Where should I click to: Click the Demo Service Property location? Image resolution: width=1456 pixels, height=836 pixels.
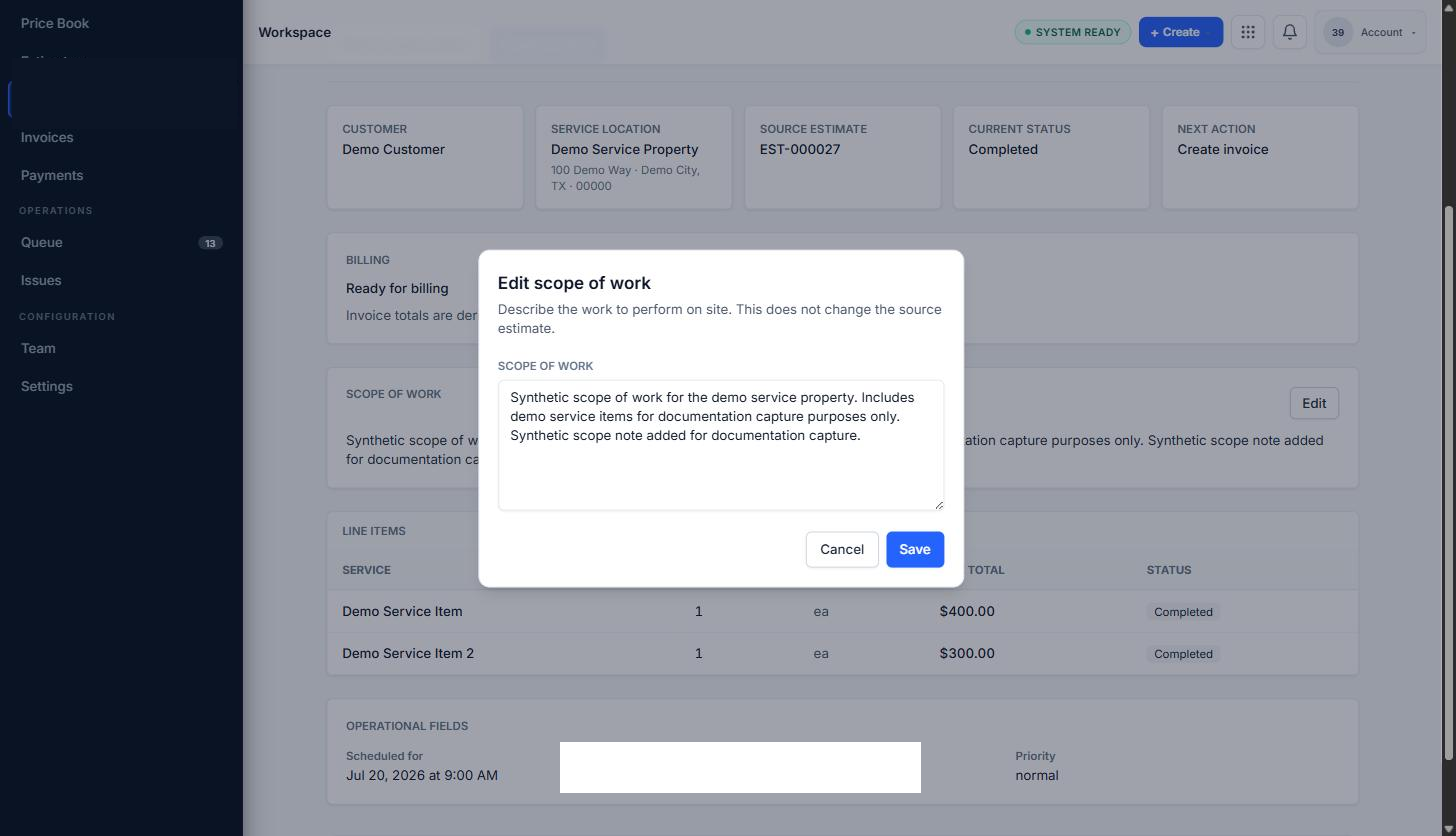[x=625, y=149]
